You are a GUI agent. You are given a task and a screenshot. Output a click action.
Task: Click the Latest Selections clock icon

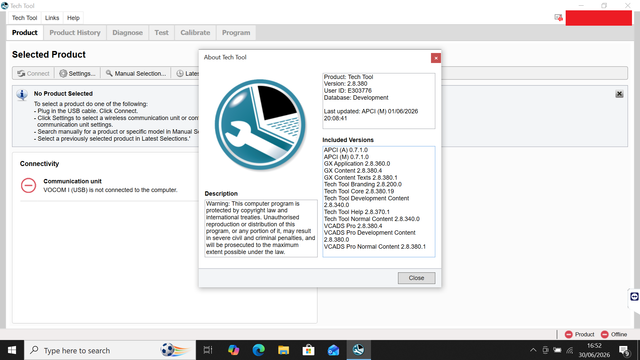tap(180, 73)
